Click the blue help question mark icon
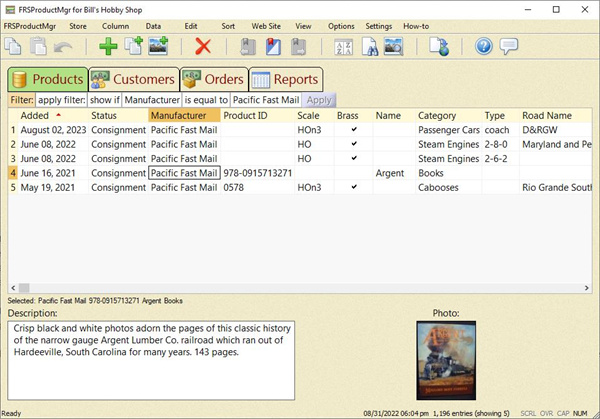This screenshot has width=600, height=419. coord(484,46)
